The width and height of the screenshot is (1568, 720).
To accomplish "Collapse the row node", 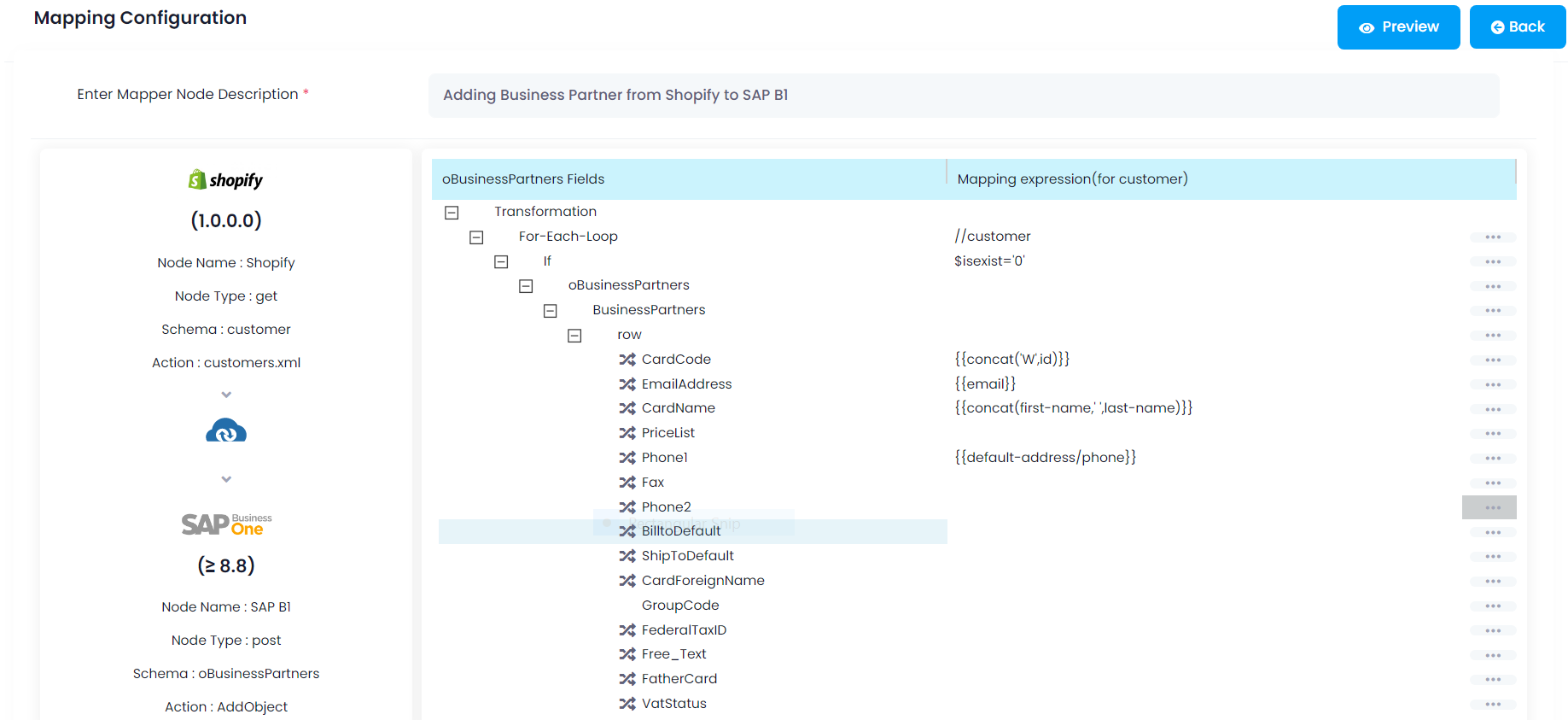I will click(574, 336).
